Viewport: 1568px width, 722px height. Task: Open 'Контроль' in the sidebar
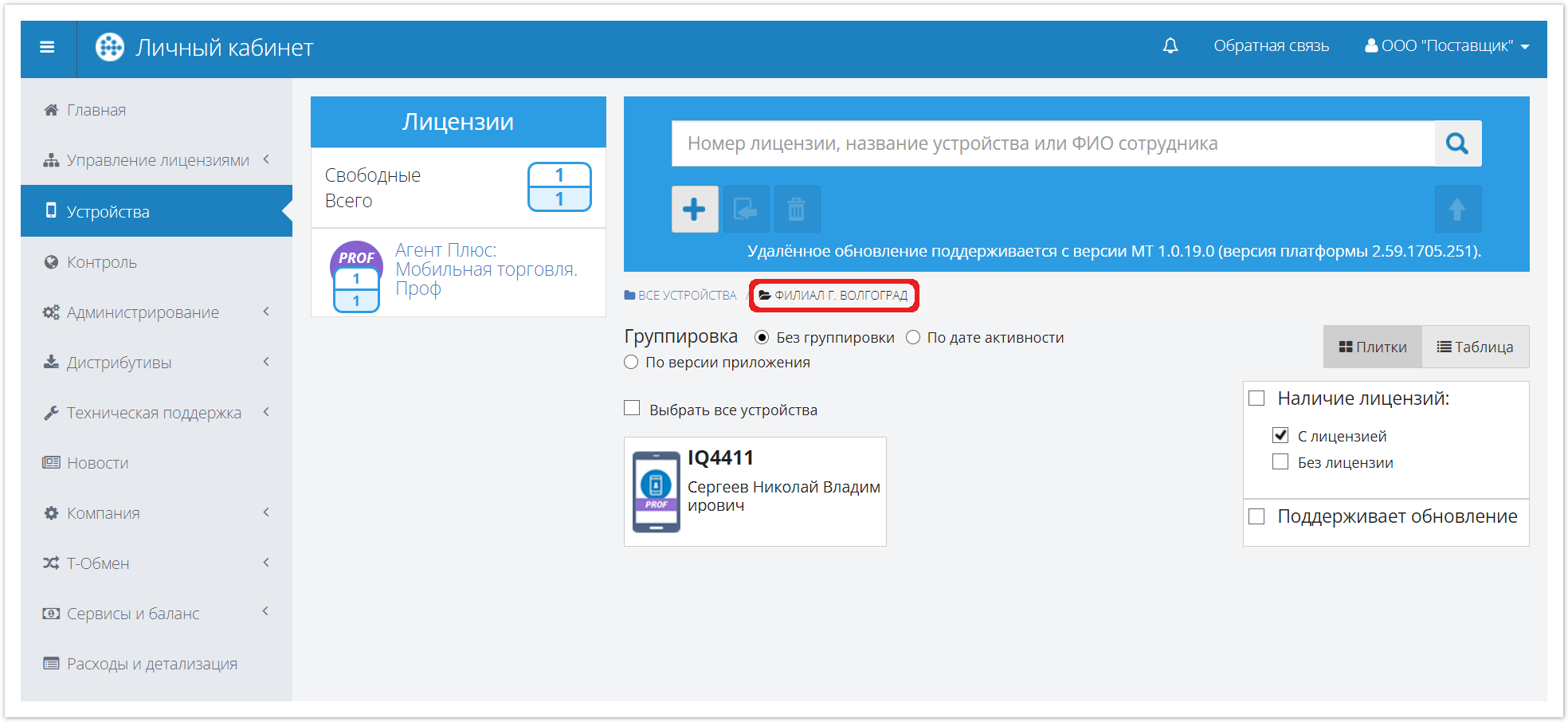click(x=101, y=262)
